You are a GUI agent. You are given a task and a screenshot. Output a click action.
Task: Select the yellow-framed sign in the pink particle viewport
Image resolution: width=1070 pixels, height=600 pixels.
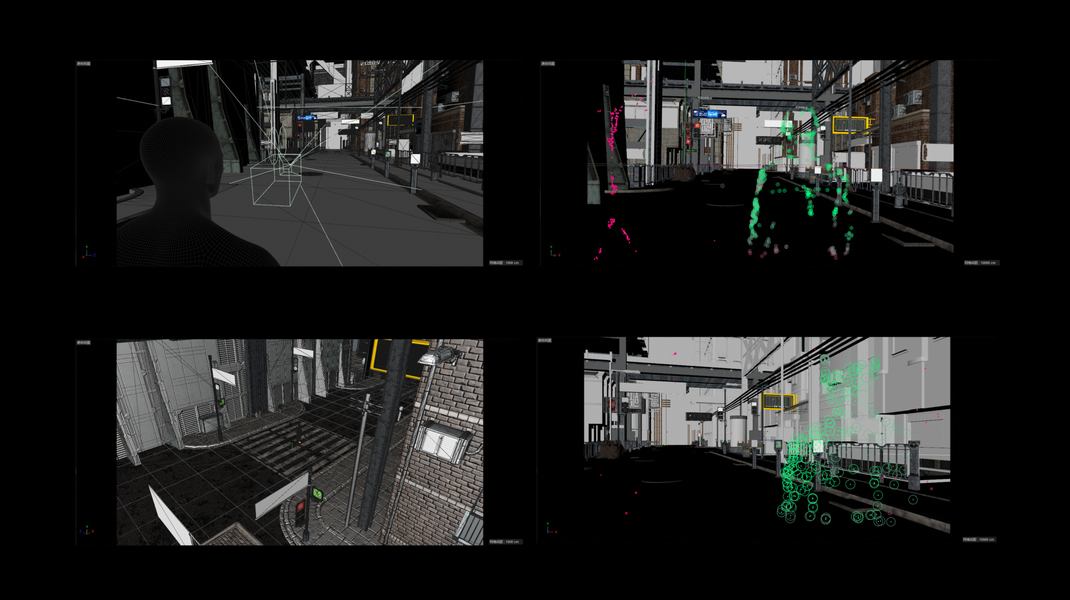click(850, 124)
